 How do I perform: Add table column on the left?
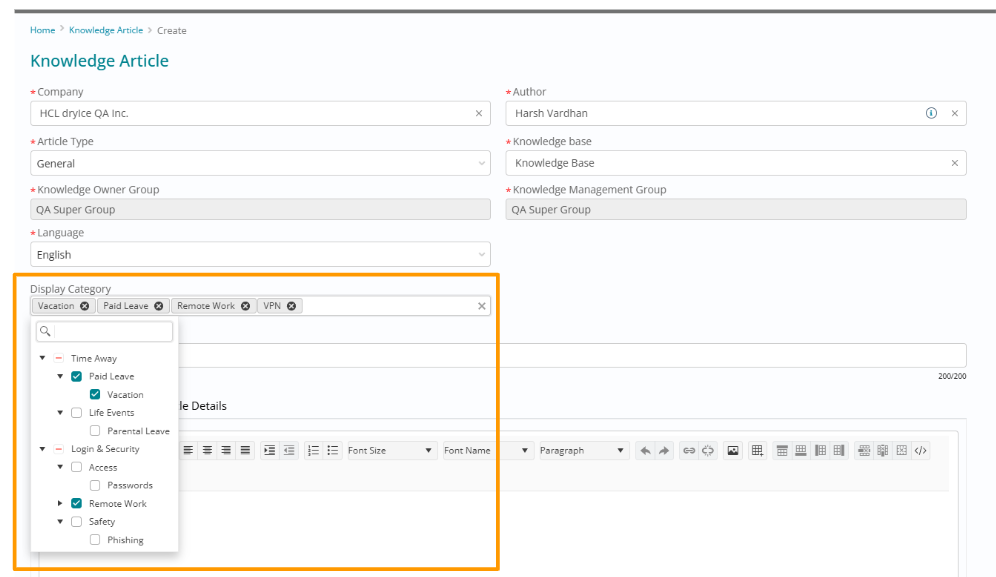click(820, 451)
